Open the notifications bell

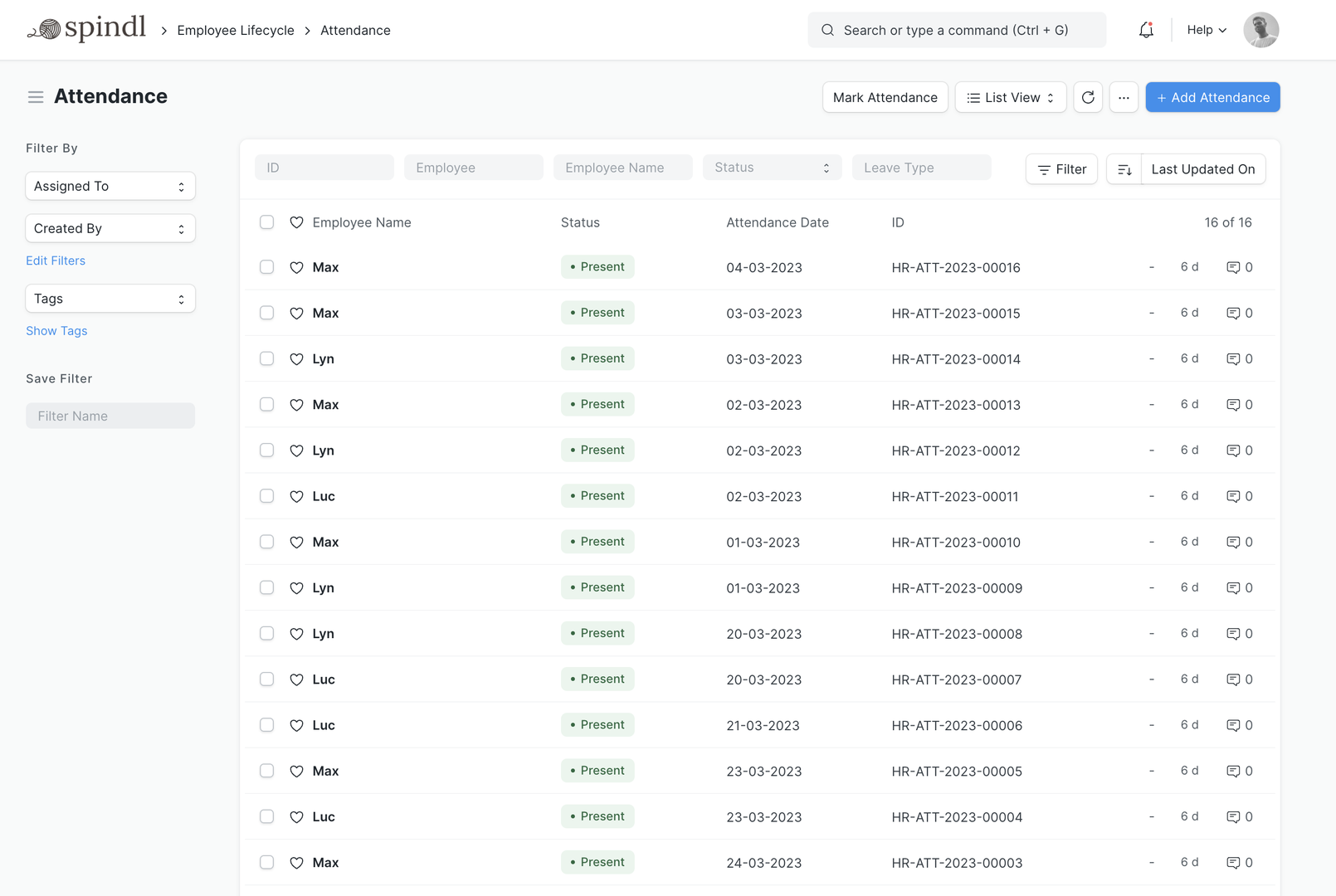coord(1146,30)
